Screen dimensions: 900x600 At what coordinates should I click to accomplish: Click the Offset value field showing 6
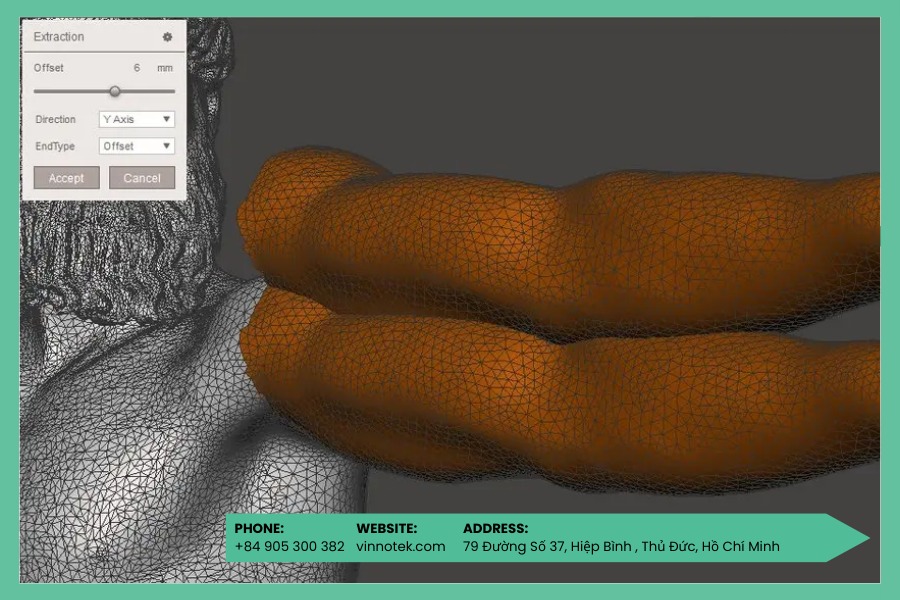coord(137,68)
